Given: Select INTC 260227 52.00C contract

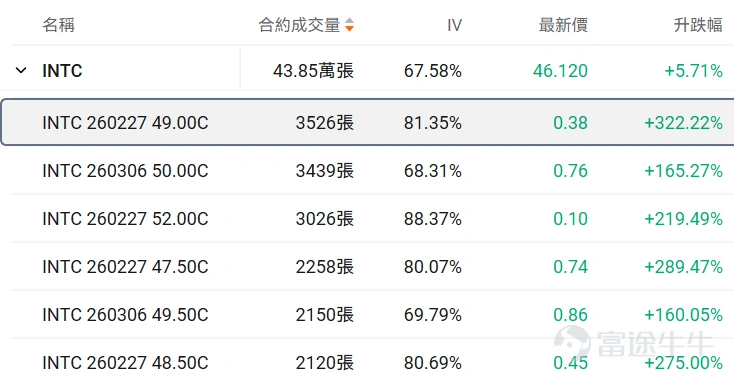Looking at the screenshot, I should (125, 219).
